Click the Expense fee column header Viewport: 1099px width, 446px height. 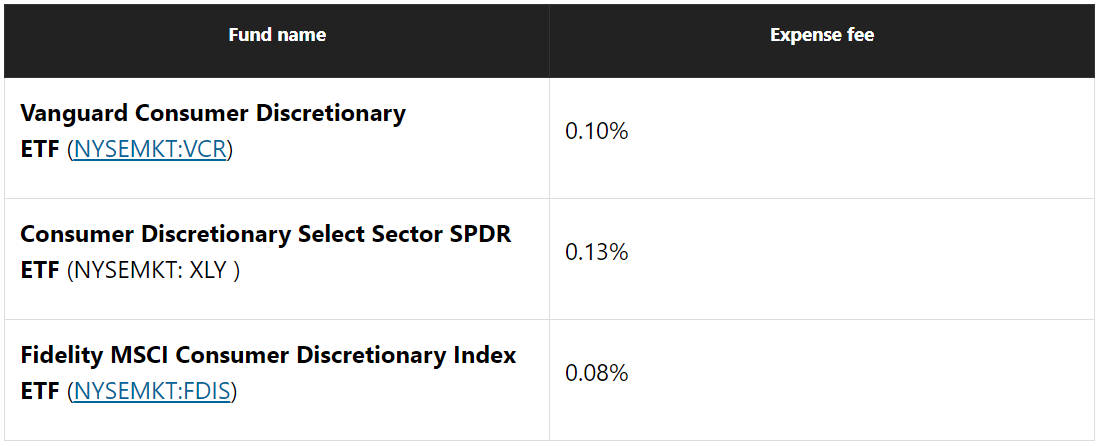tap(822, 35)
